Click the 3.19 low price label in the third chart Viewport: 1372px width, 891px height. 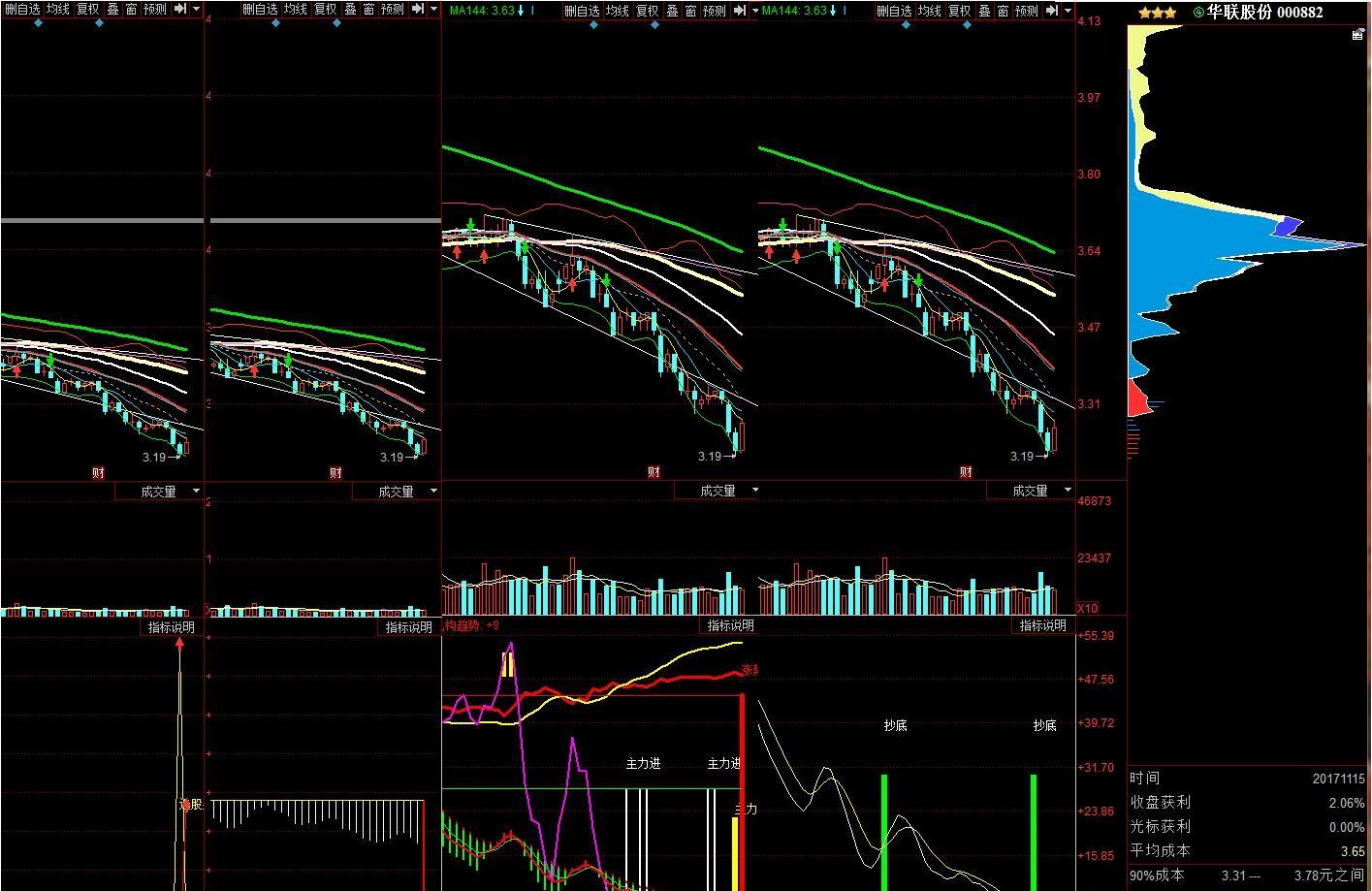point(710,456)
